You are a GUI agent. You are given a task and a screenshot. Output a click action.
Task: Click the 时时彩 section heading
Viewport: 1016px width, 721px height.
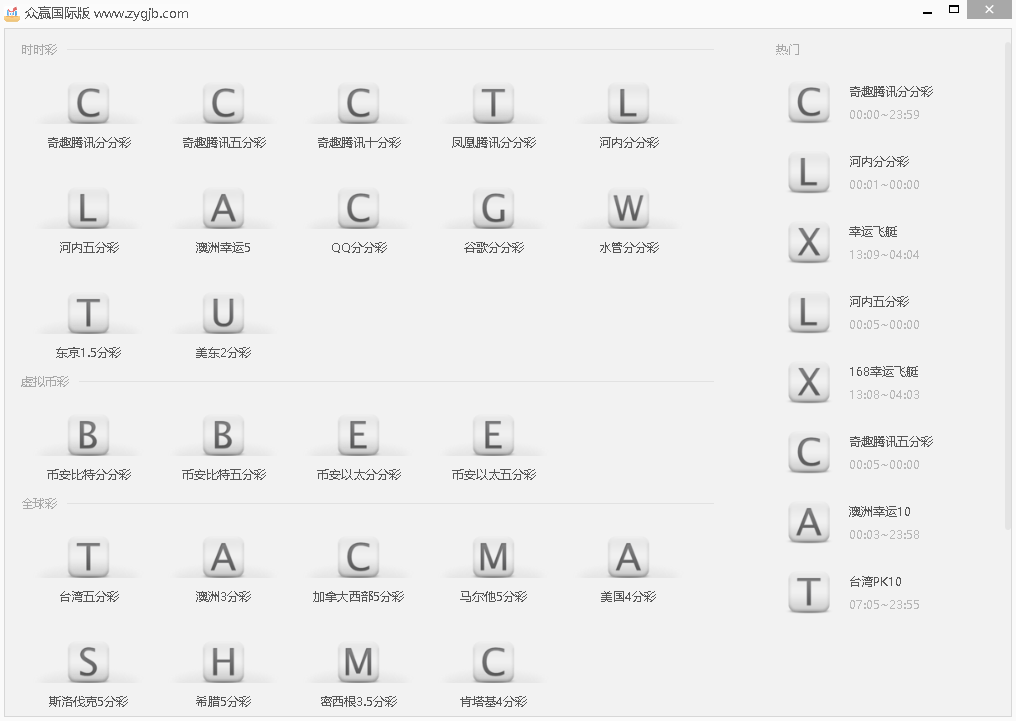click(x=39, y=49)
